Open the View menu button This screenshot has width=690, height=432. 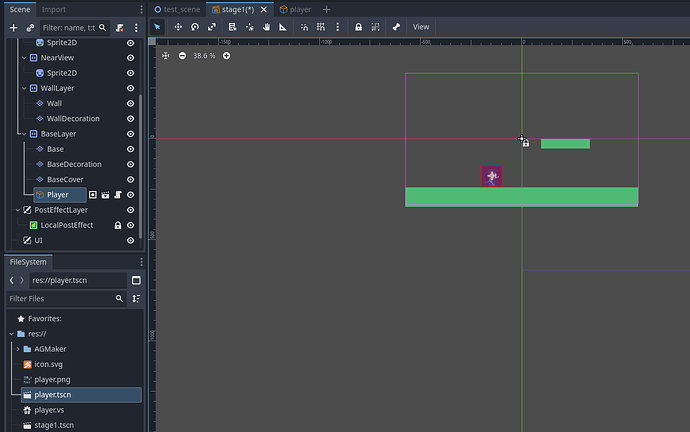421,27
